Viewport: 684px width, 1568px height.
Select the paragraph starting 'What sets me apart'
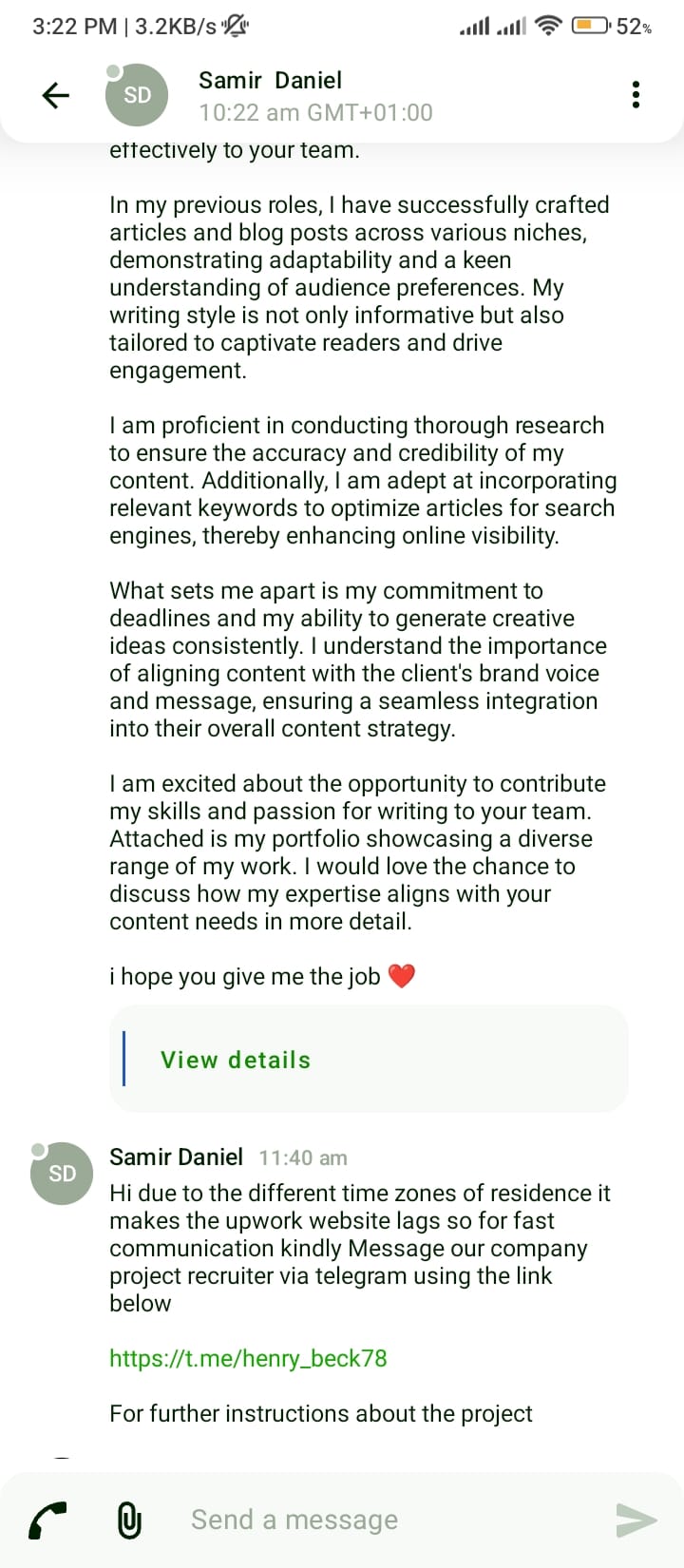coord(358,660)
